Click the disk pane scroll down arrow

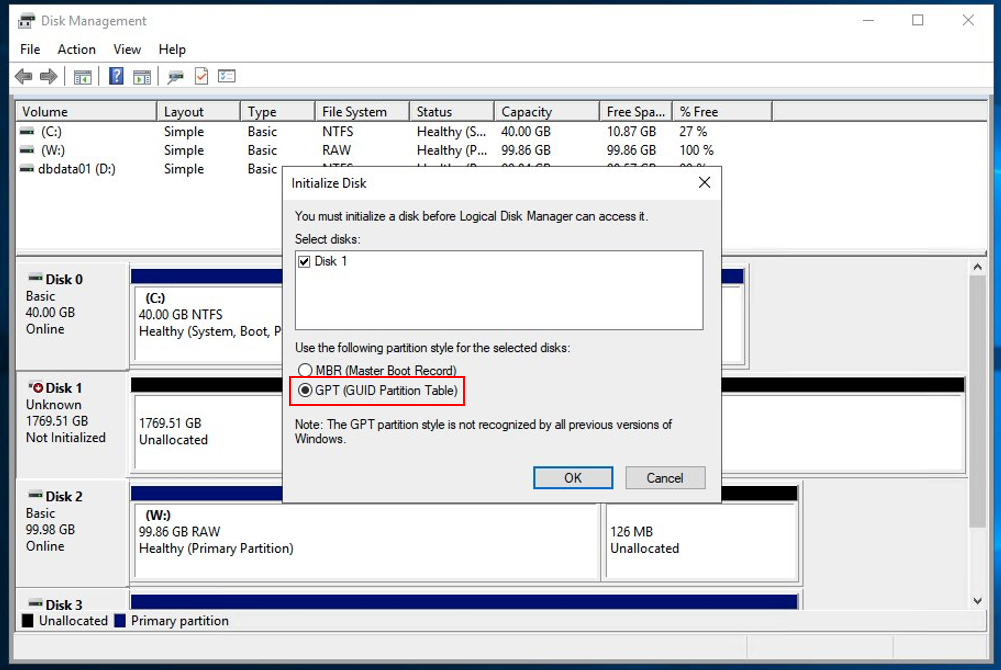977,600
